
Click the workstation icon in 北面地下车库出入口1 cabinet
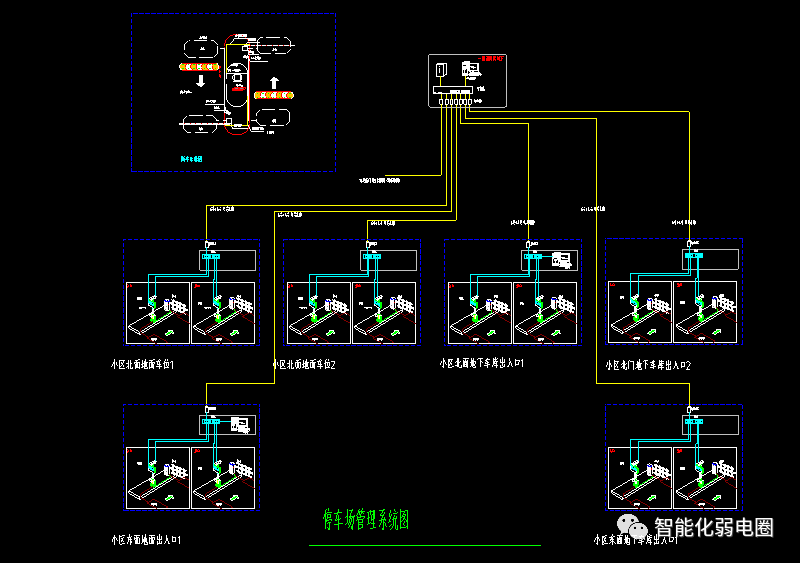click(x=562, y=260)
